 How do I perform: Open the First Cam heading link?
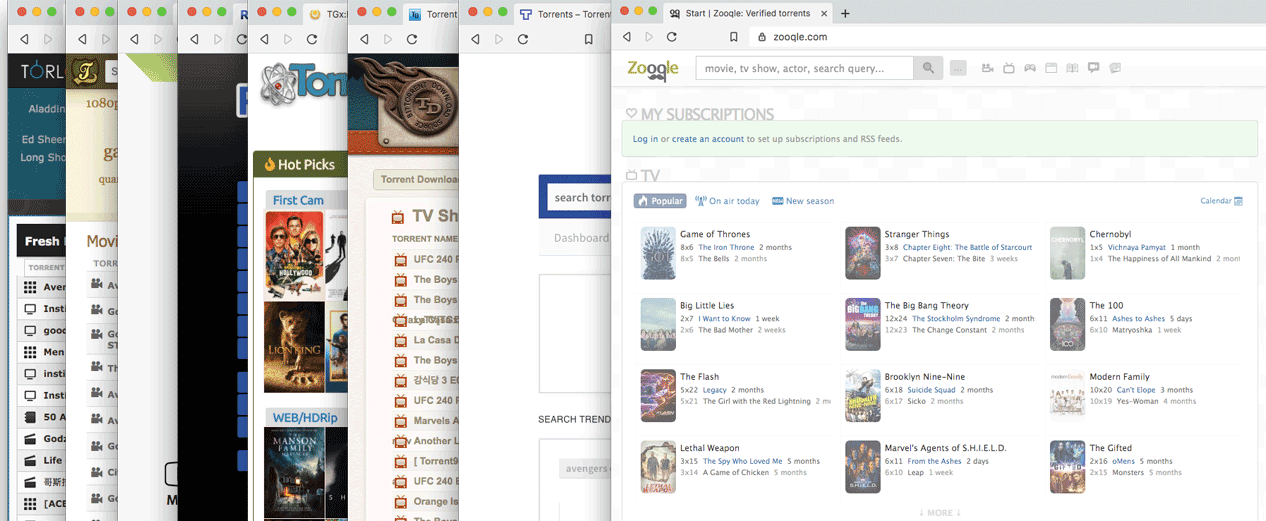click(298, 200)
